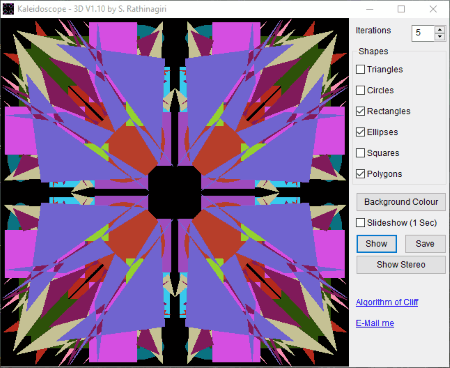Maximize the Kaleidoscope window
Viewport: 450px width, 368px height.
tap(401, 9)
